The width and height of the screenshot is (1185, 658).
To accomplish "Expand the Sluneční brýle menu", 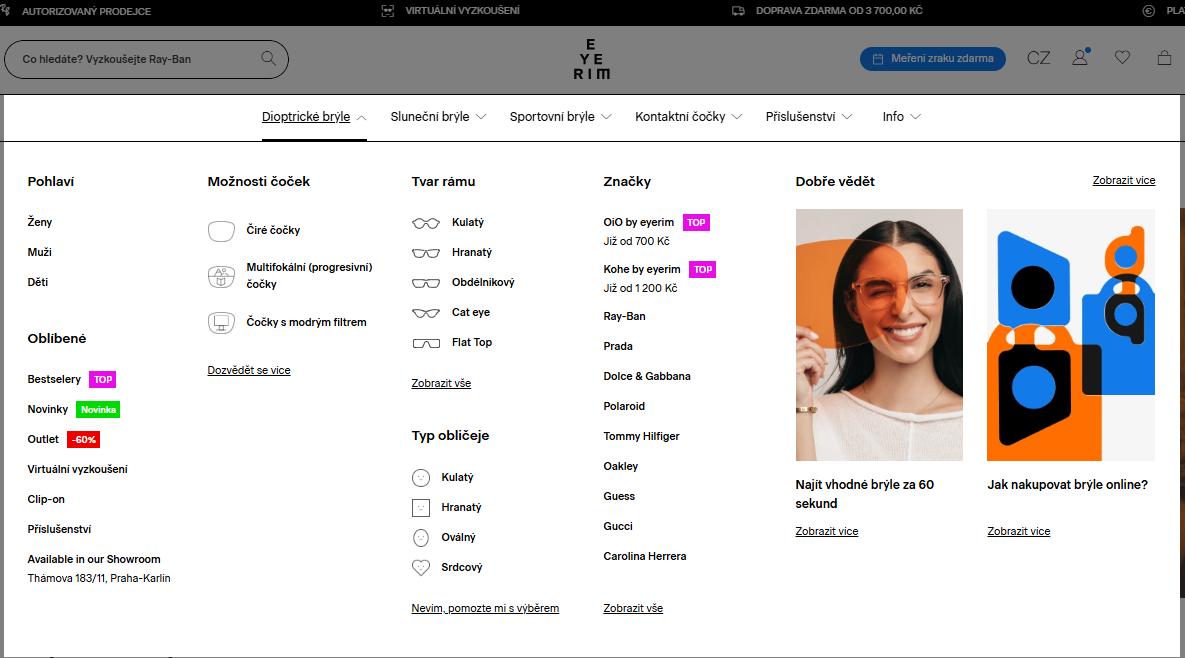I will [438, 117].
